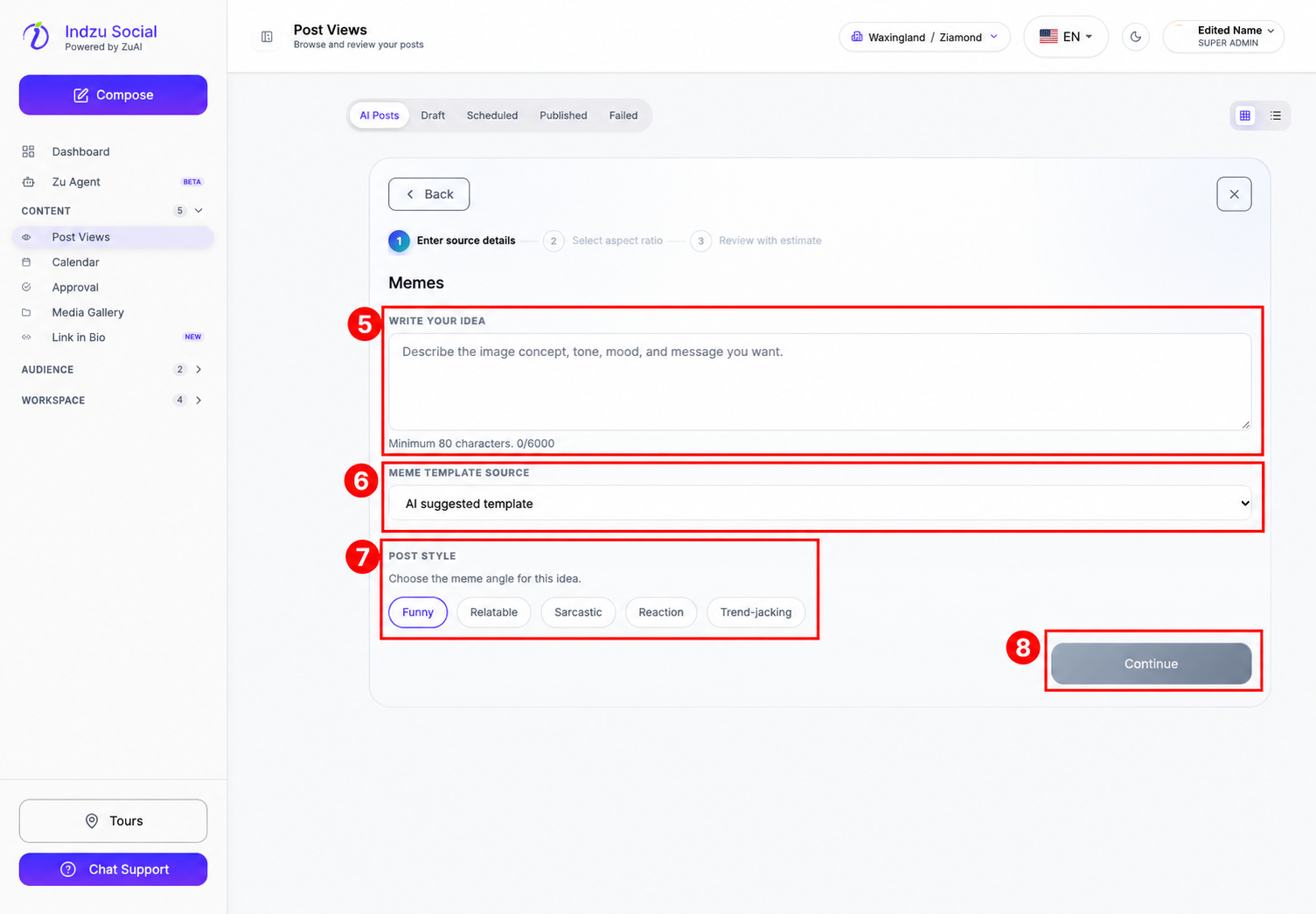
Task: Click the Continue button
Action: click(x=1151, y=664)
